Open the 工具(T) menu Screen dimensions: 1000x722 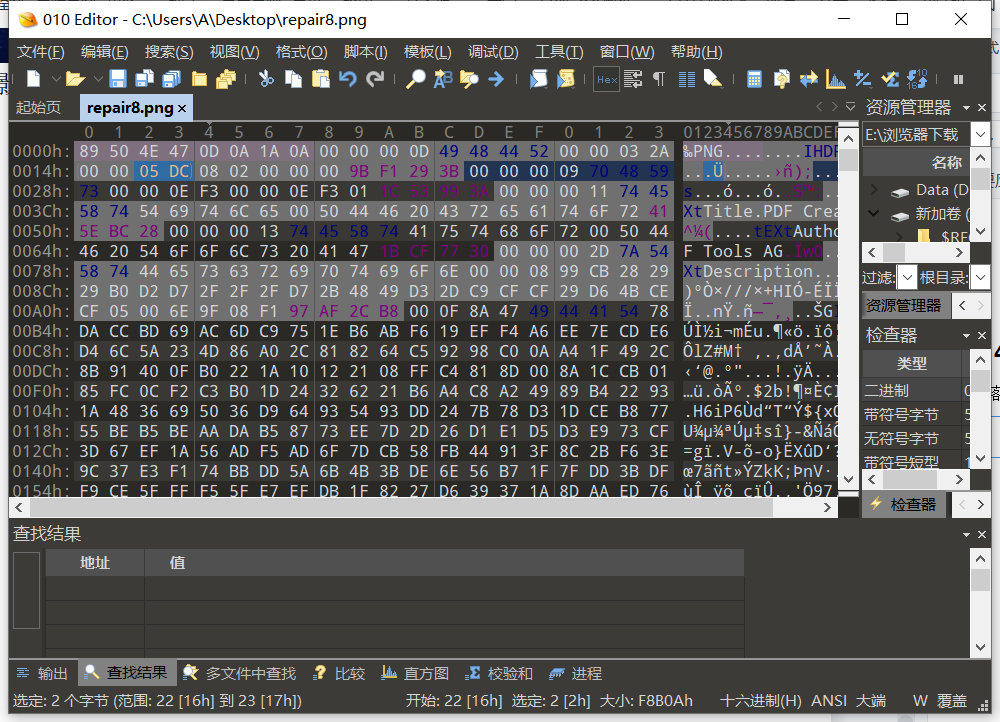559,52
